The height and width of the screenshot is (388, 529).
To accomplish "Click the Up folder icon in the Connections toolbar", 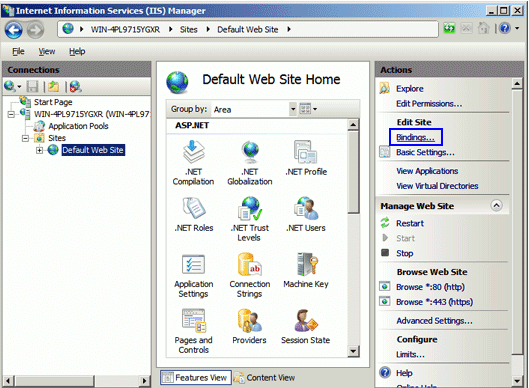I will pos(53,86).
